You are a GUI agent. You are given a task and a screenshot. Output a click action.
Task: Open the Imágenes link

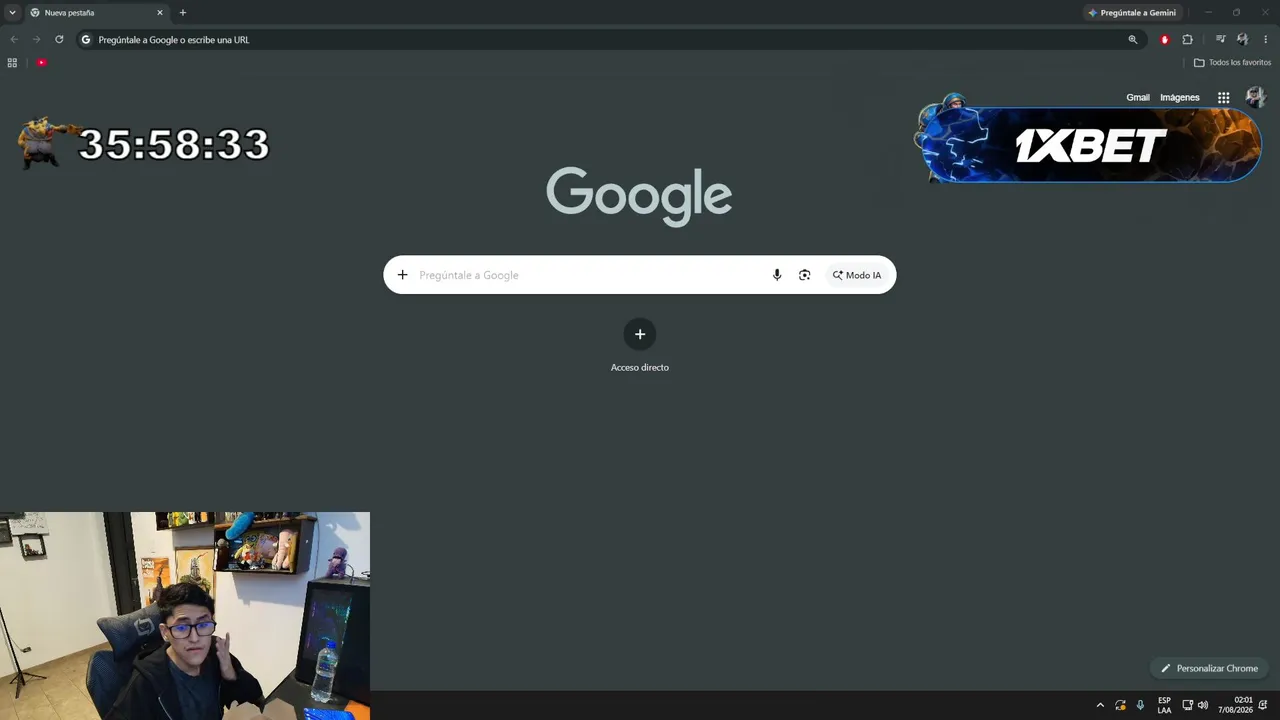pyautogui.click(x=1180, y=98)
